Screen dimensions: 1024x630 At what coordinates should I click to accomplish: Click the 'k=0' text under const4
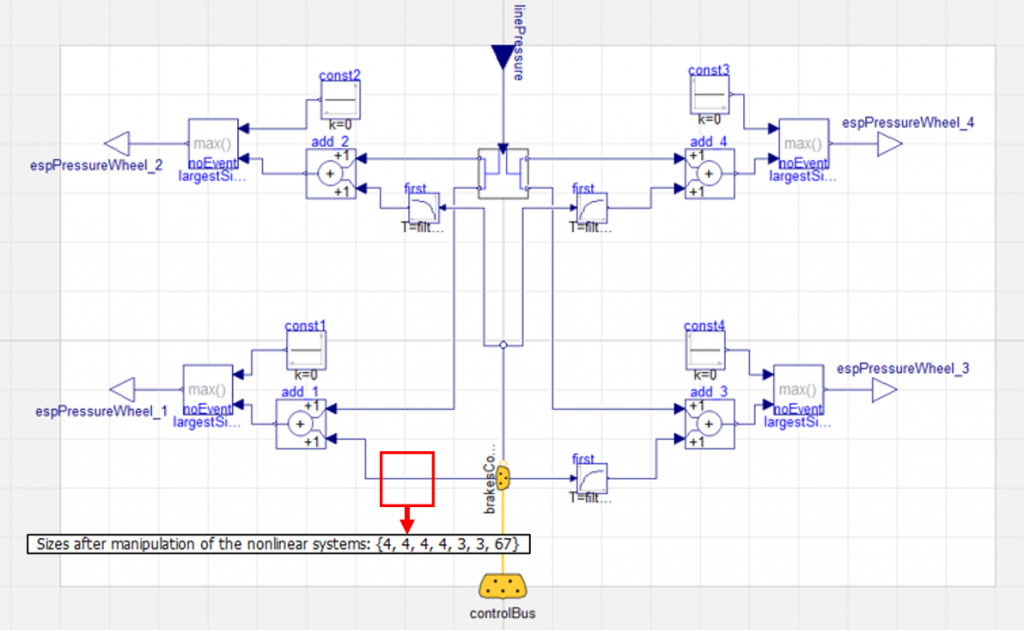tap(705, 375)
